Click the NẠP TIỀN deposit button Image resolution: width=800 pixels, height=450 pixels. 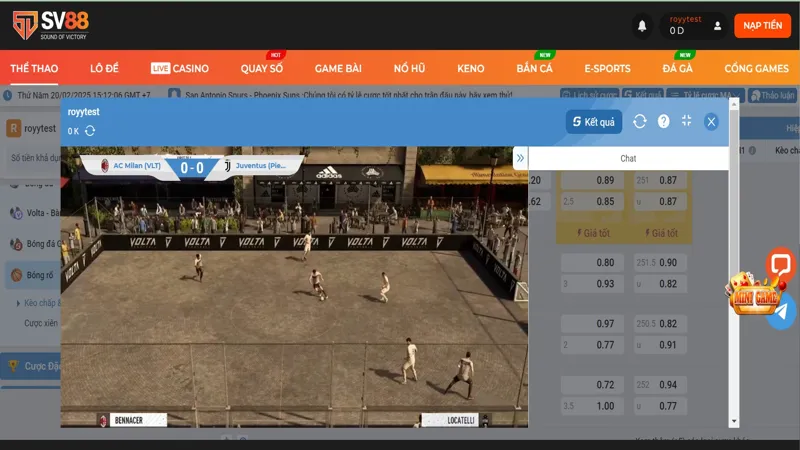click(762, 26)
